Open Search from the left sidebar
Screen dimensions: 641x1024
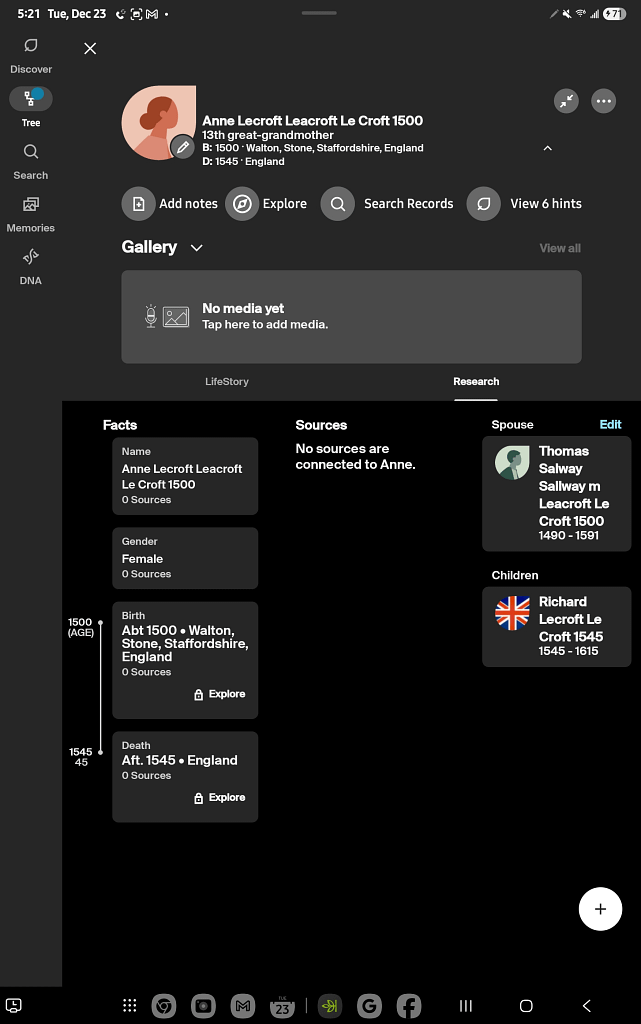tap(31, 161)
